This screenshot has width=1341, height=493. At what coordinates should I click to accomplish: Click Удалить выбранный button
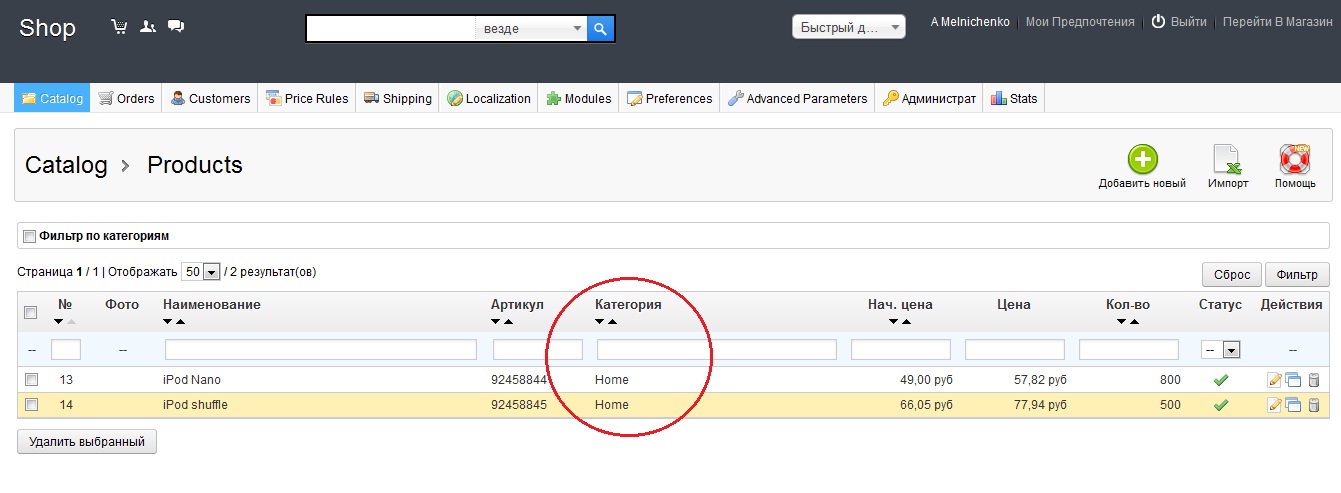coord(87,441)
